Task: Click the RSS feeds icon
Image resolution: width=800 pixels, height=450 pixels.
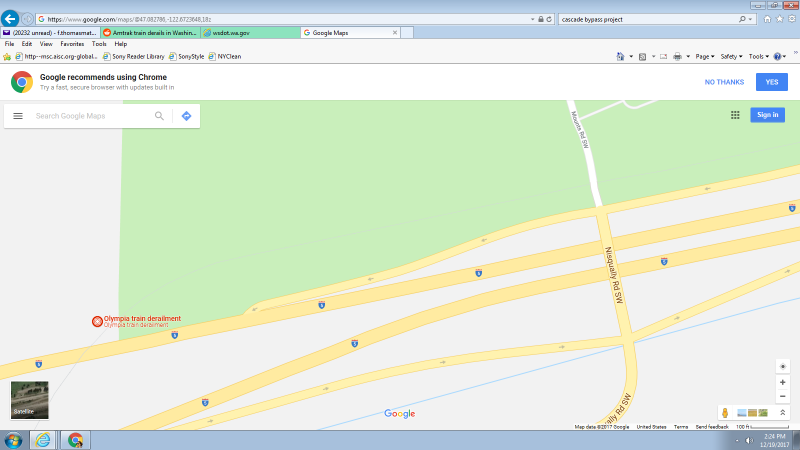Action: (x=642, y=57)
